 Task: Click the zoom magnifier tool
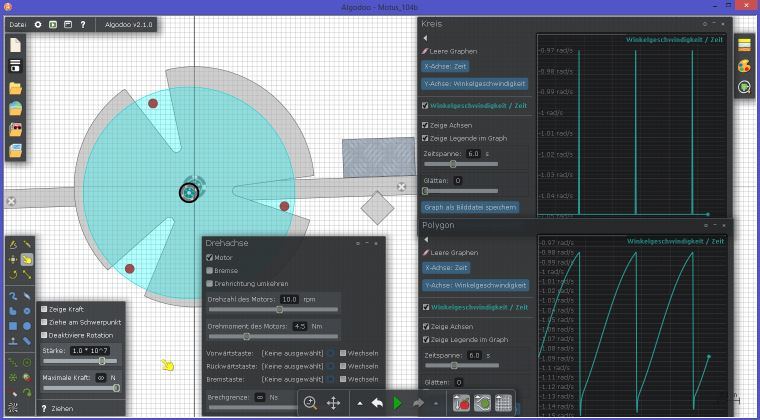310,403
